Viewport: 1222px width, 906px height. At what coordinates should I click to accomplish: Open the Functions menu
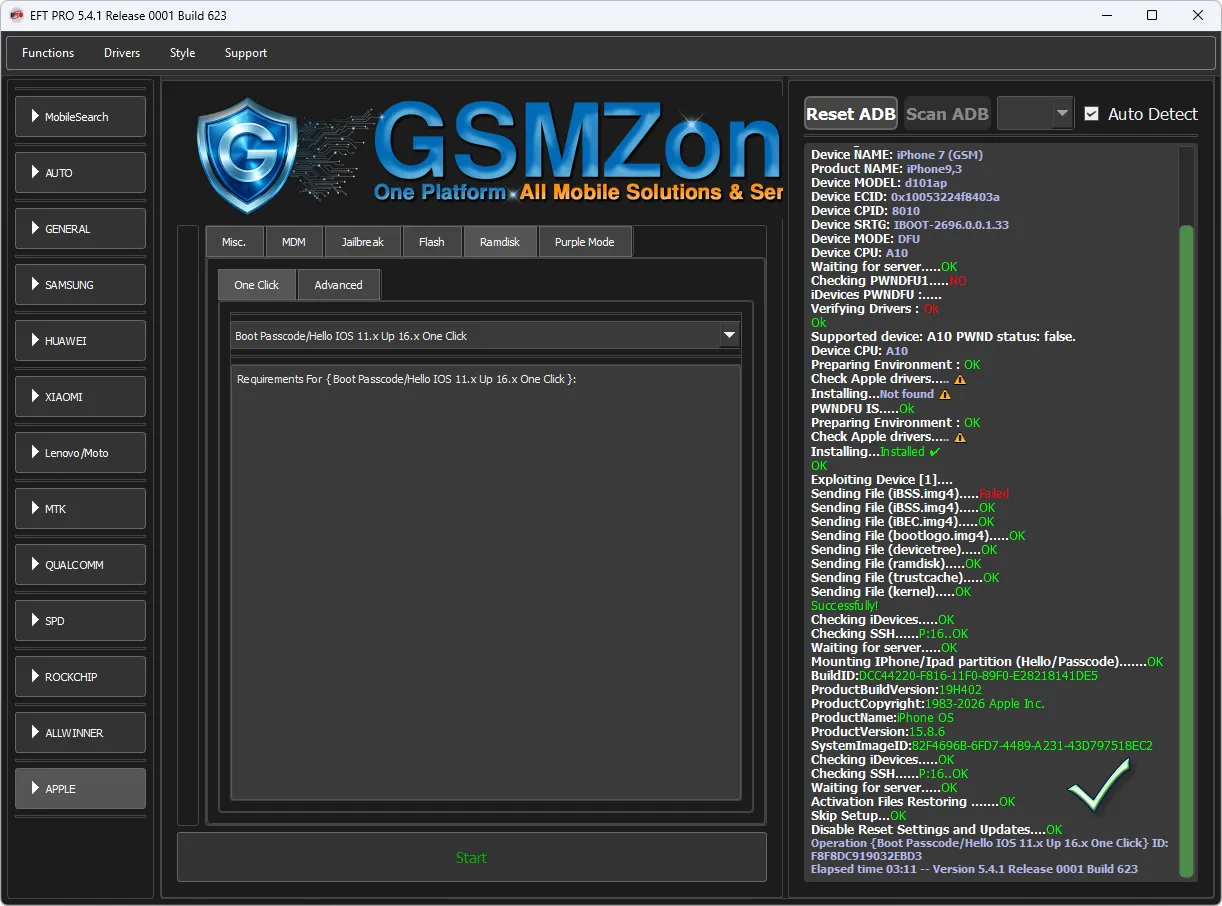click(x=48, y=53)
